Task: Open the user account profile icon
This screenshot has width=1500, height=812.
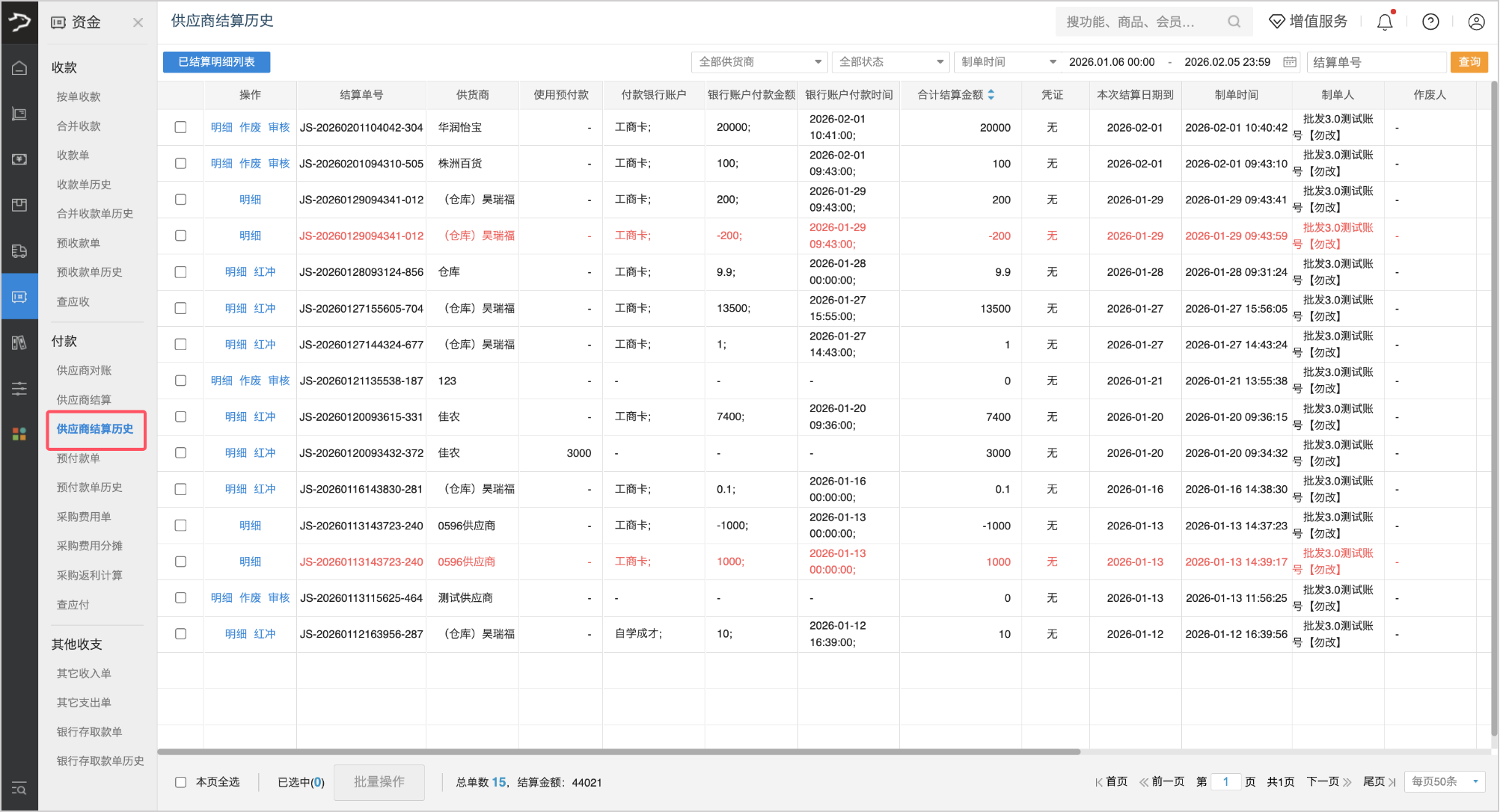Action: (1476, 22)
